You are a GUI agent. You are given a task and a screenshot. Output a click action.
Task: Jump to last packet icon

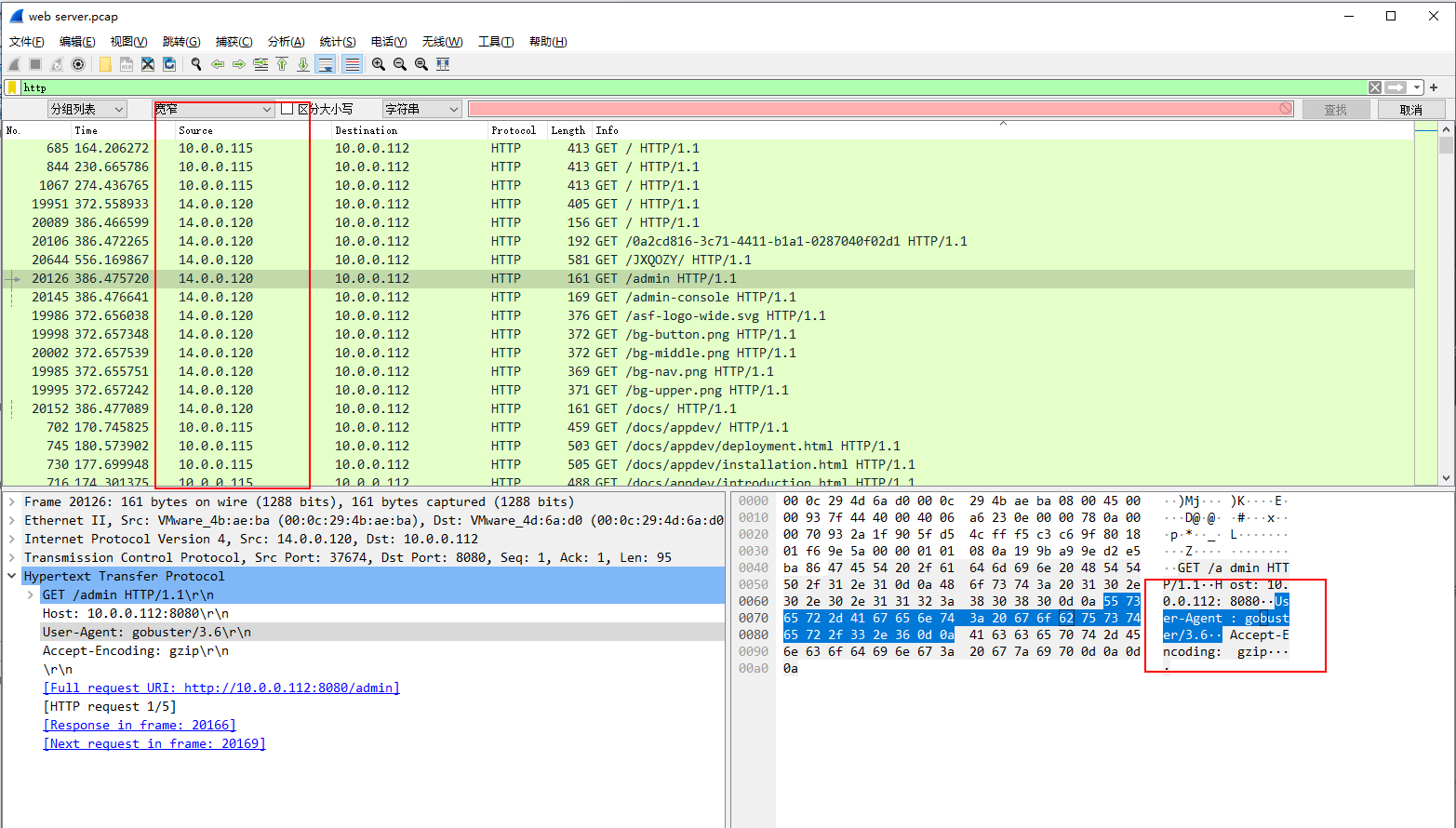click(303, 64)
